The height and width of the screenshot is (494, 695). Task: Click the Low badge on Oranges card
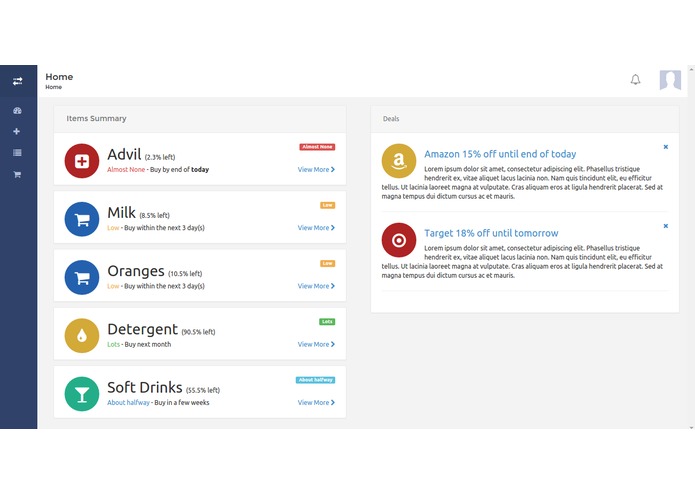(x=328, y=264)
